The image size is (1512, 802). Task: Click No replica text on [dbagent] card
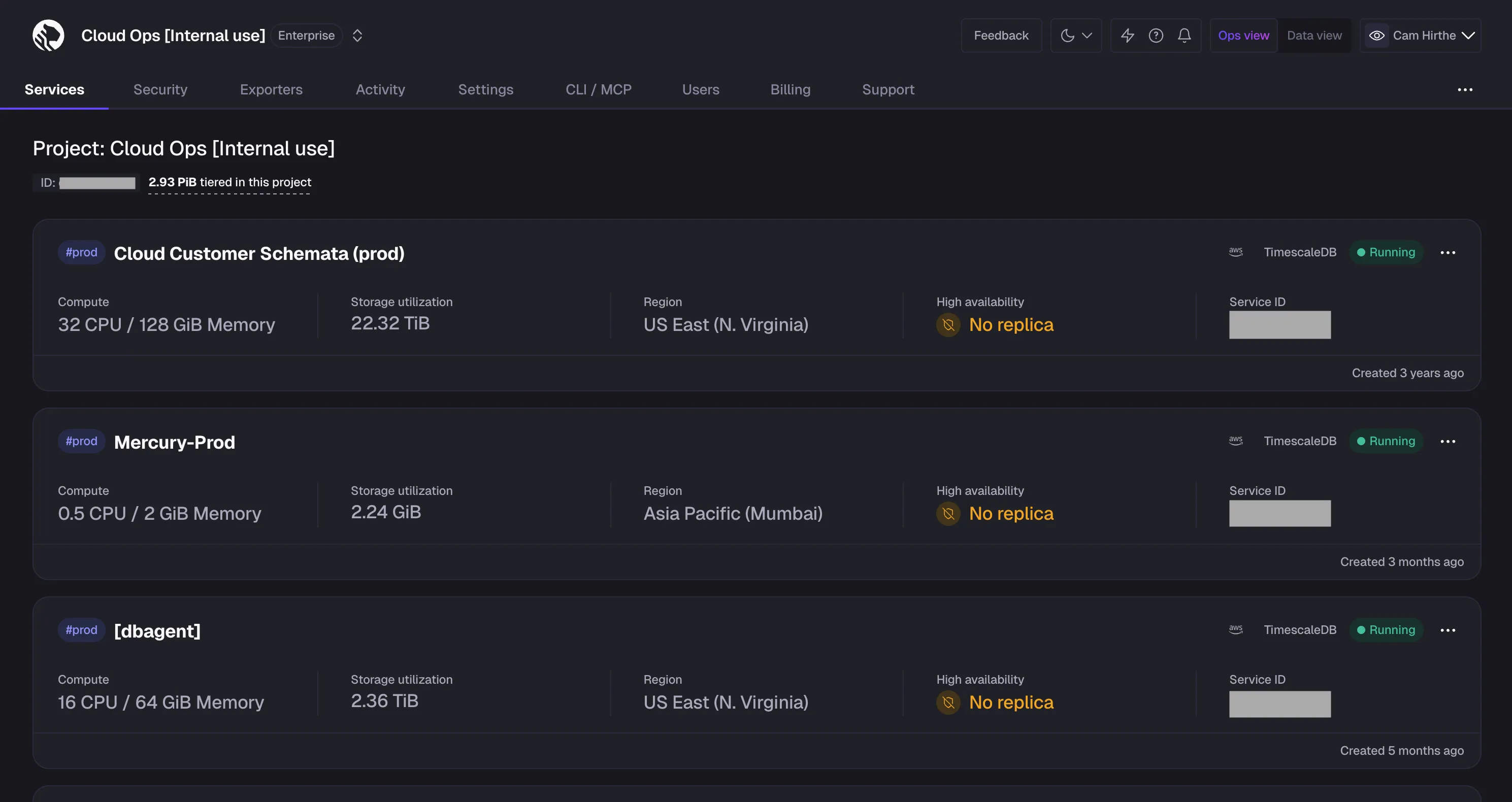pyautogui.click(x=1011, y=703)
